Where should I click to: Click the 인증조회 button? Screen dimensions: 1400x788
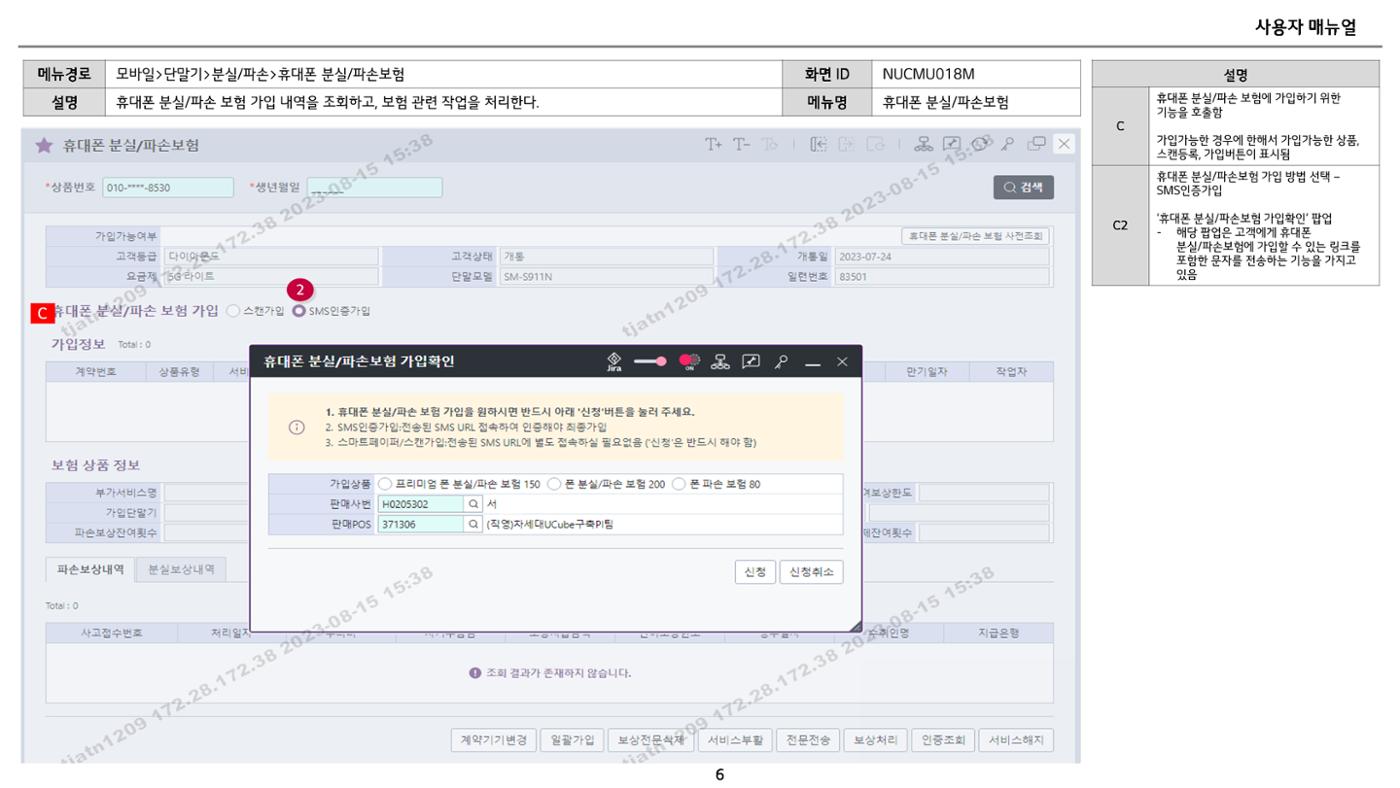[x=943, y=741]
